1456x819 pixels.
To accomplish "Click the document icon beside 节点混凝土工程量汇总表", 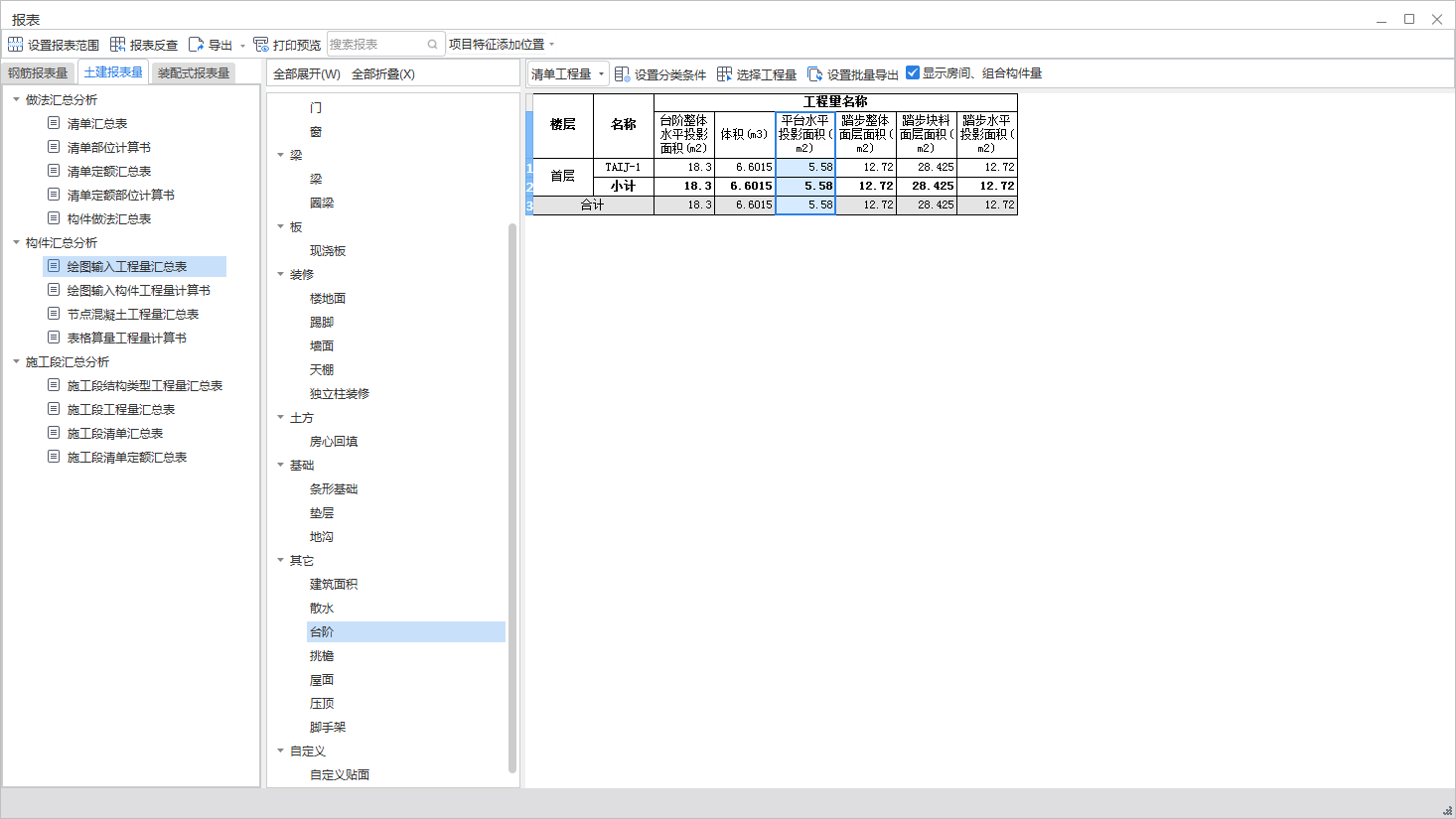I will point(55,314).
